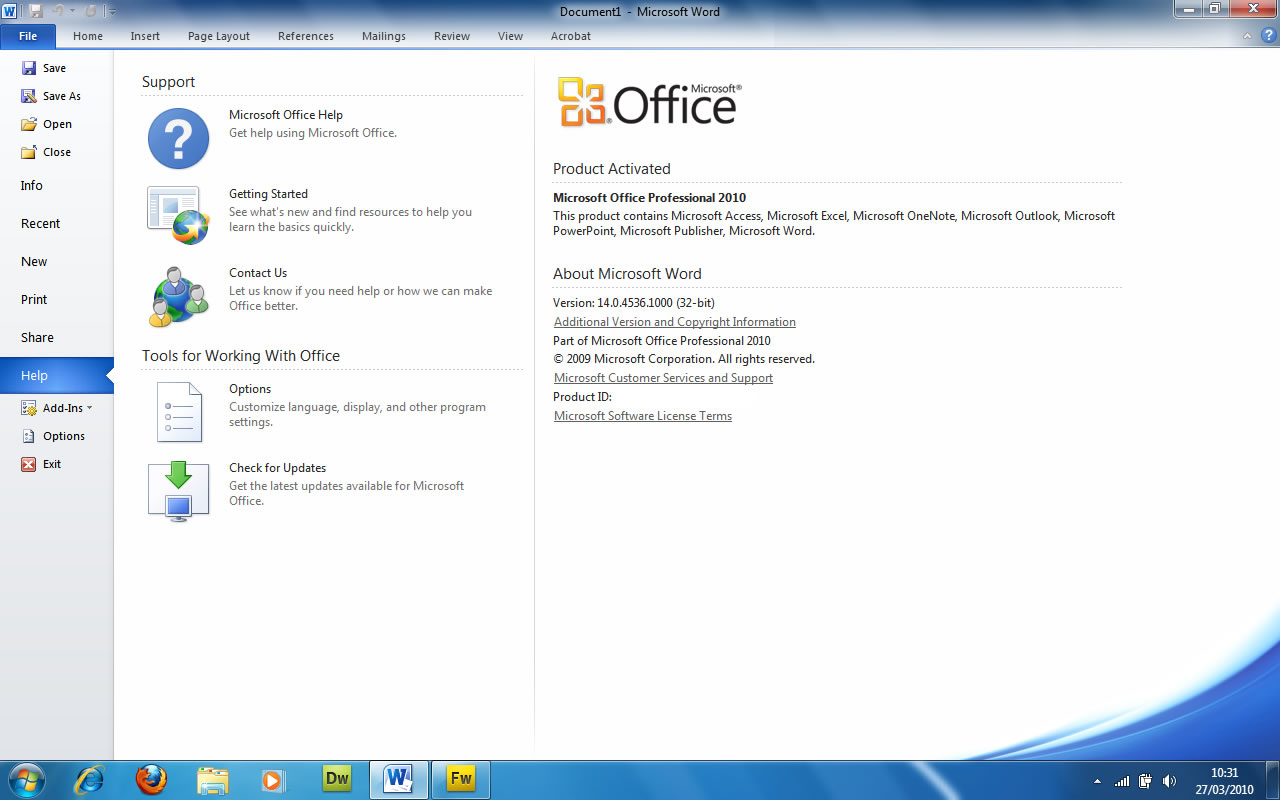Select Recent in the Backstage menu
This screenshot has height=800, width=1280.
41,224
